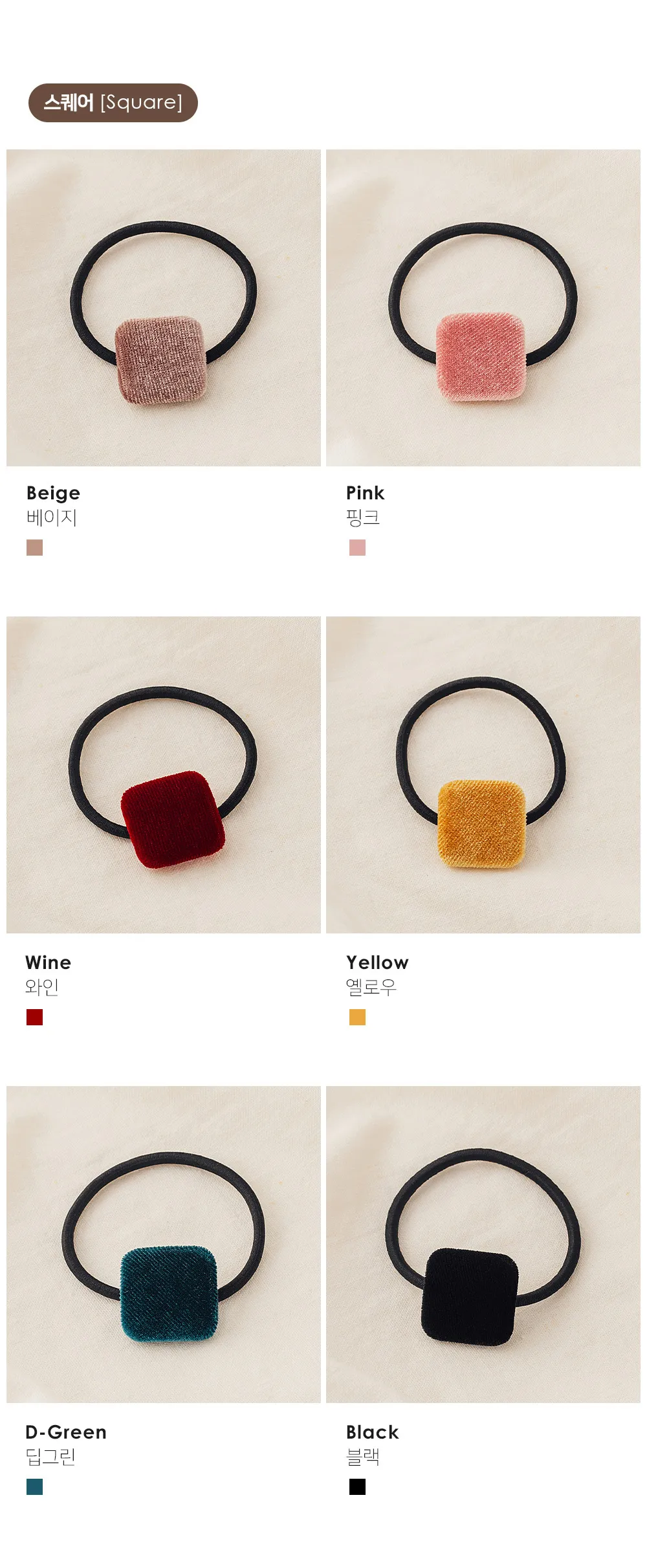Open the Beige hair tie photo
The image size is (647, 1568).
(164, 308)
